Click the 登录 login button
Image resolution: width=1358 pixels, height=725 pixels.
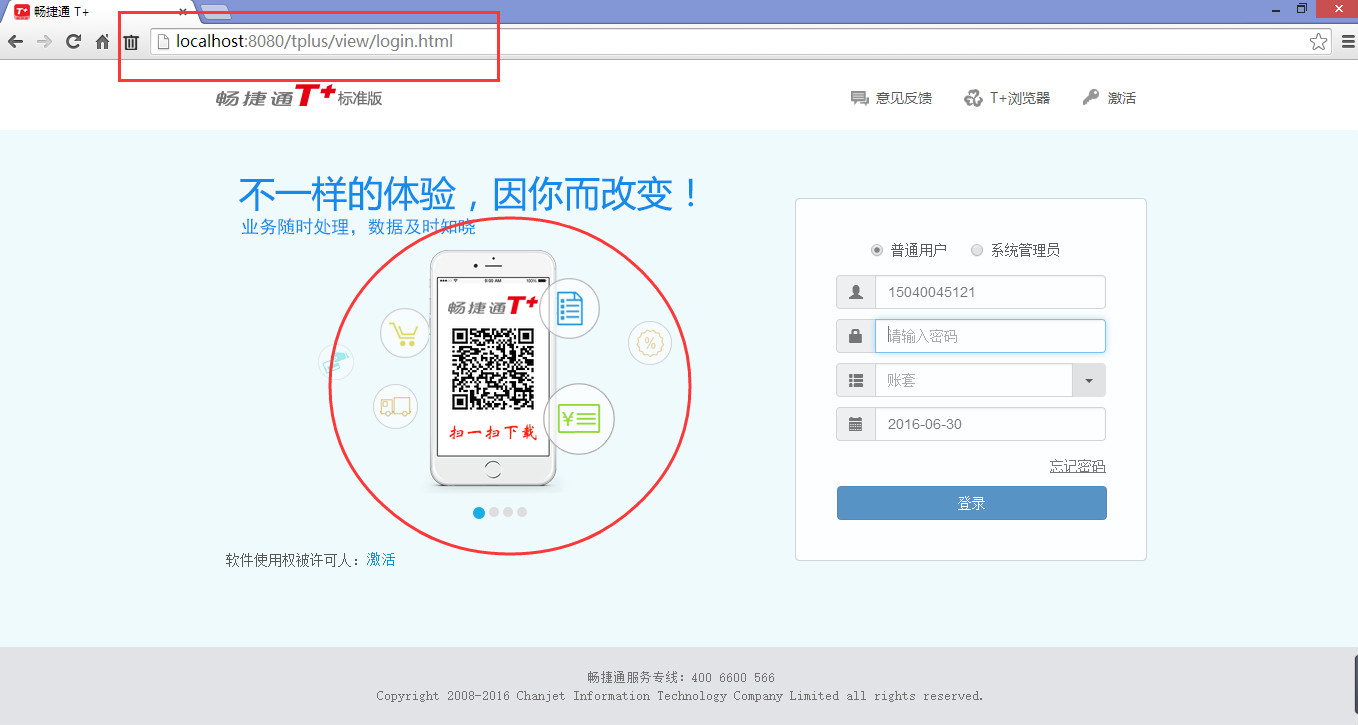click(972, 503)
